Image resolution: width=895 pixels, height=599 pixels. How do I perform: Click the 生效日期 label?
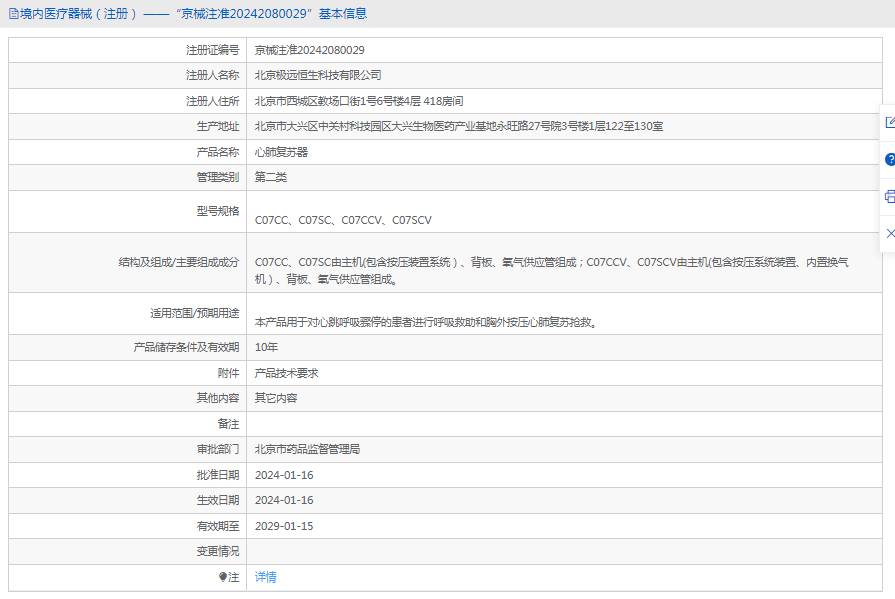218,500
